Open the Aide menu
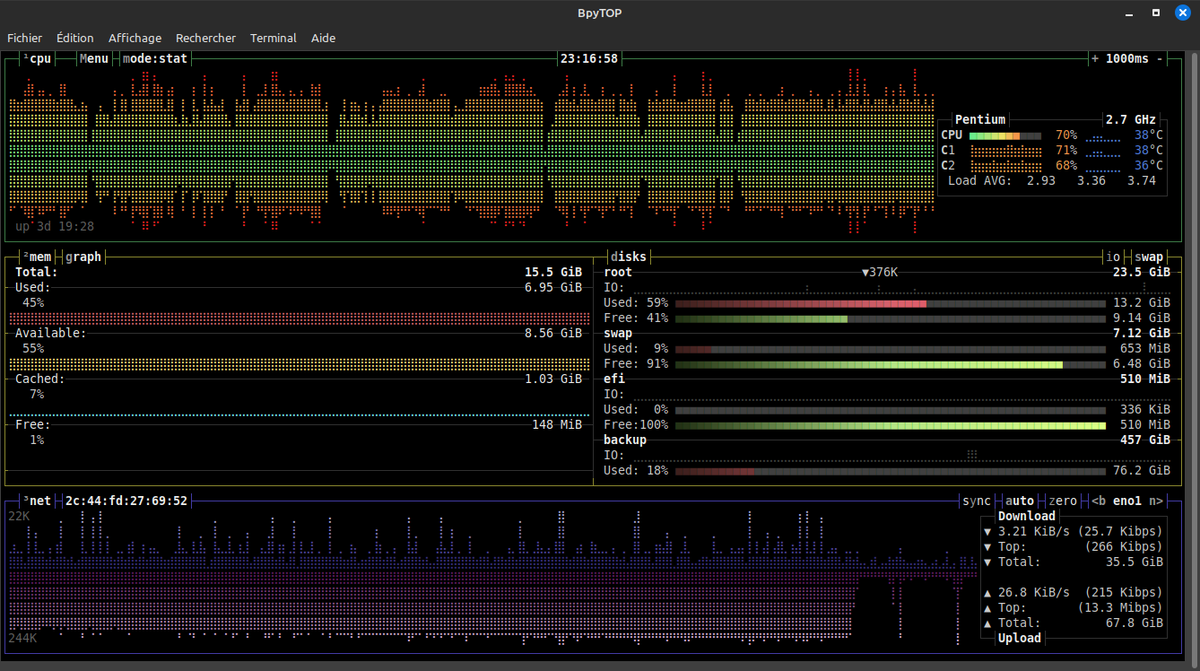The image size is (1200, 671). click(x=323, y=38)
